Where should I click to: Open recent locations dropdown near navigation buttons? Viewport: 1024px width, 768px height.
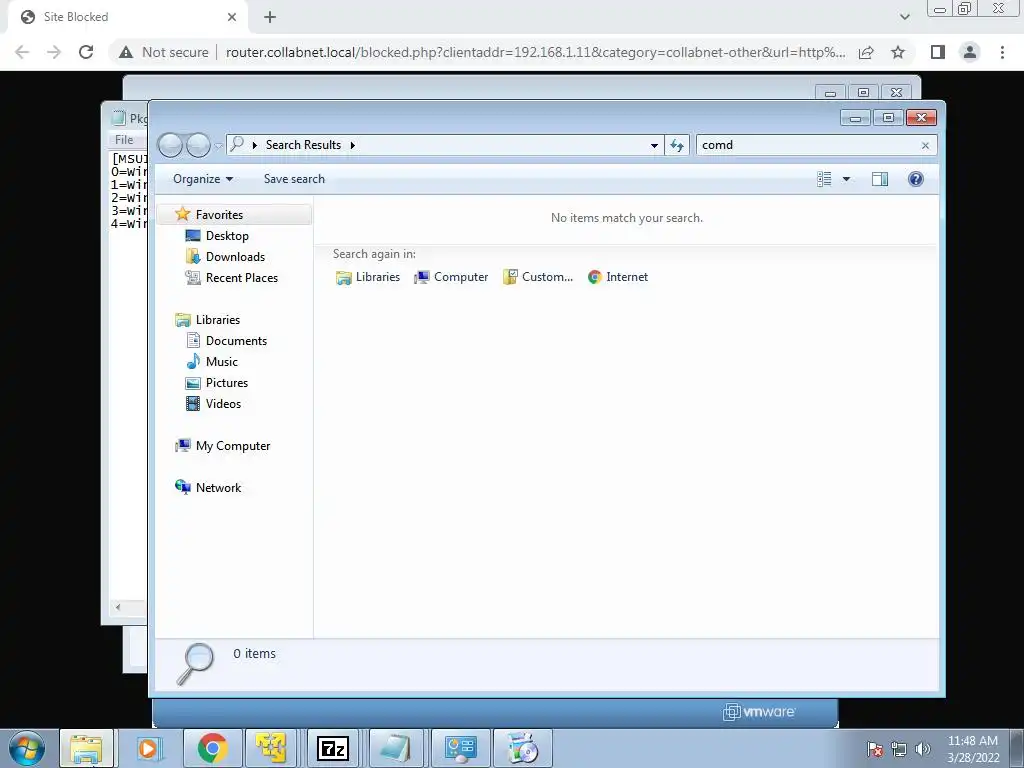pyautogui.click(x=218, y=145)
